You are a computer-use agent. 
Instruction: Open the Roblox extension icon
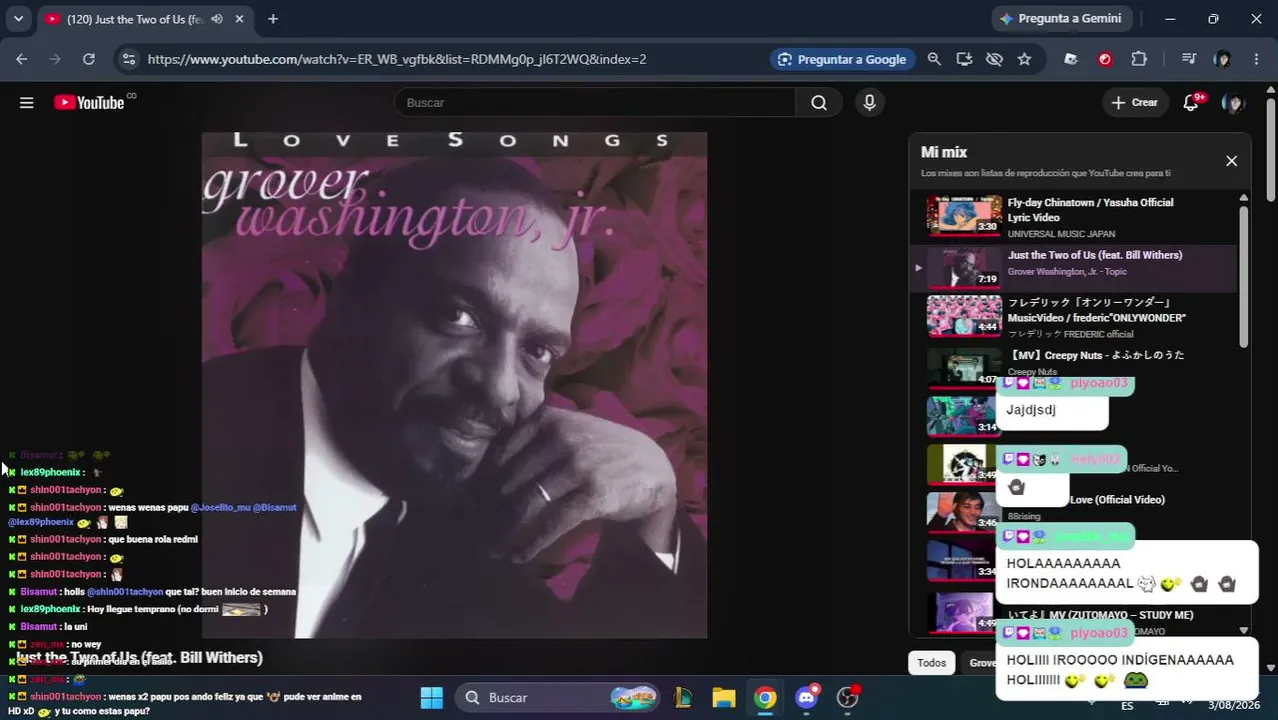tap(1071, 59)
